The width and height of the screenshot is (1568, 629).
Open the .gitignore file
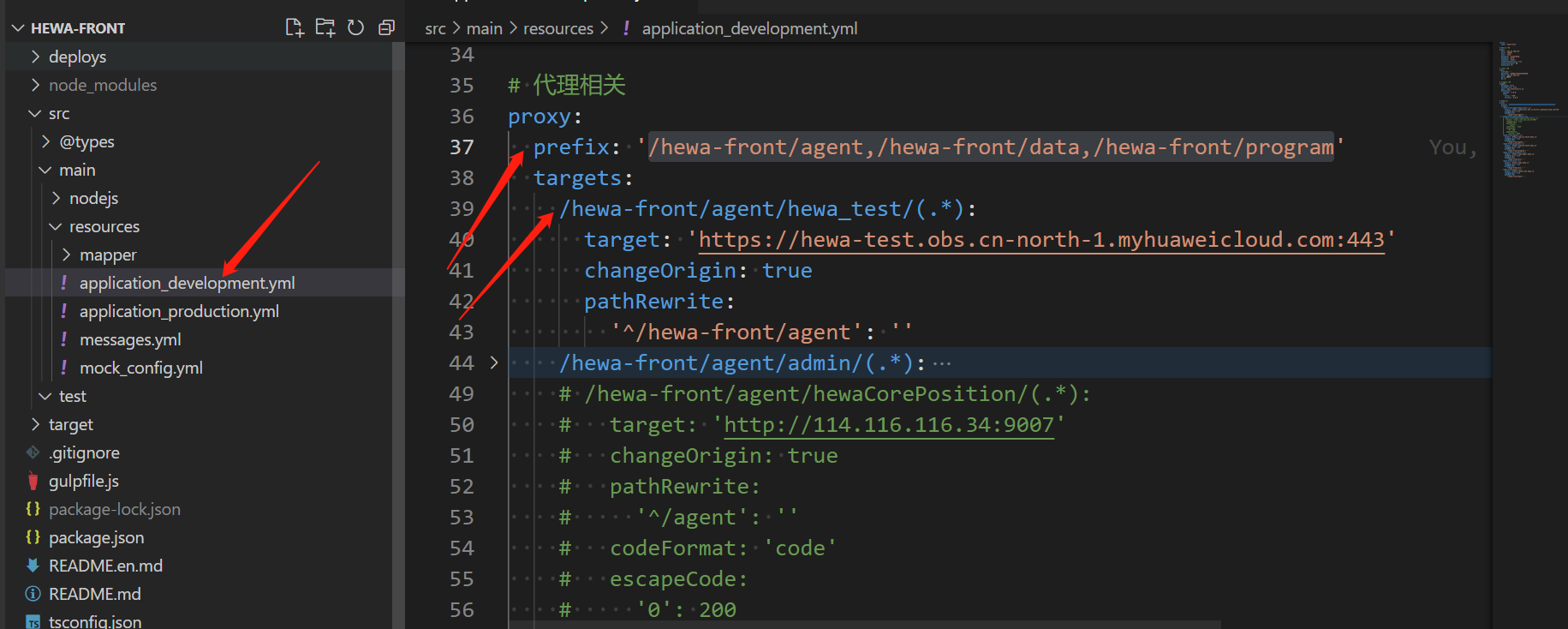click(84, 452)
